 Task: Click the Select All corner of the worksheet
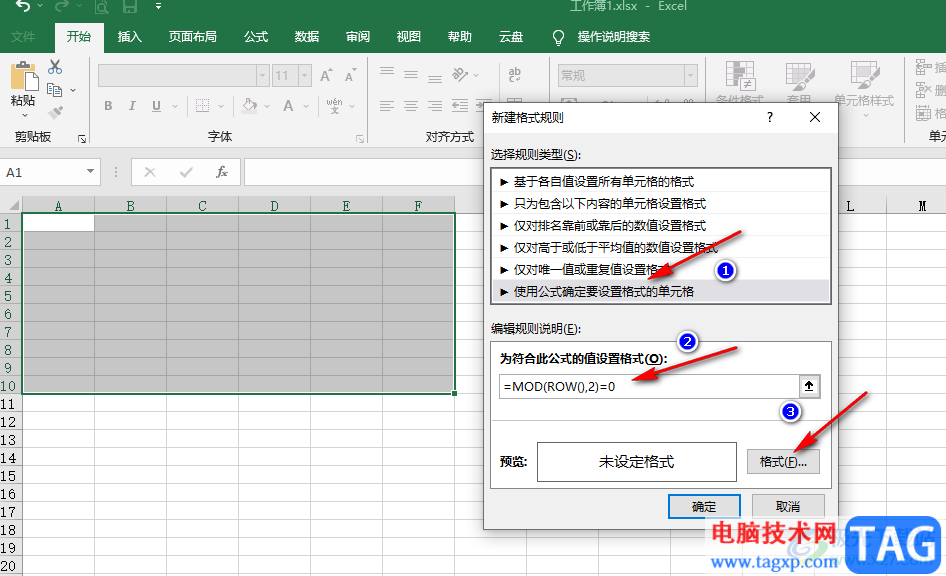click(x=11, y=205)
